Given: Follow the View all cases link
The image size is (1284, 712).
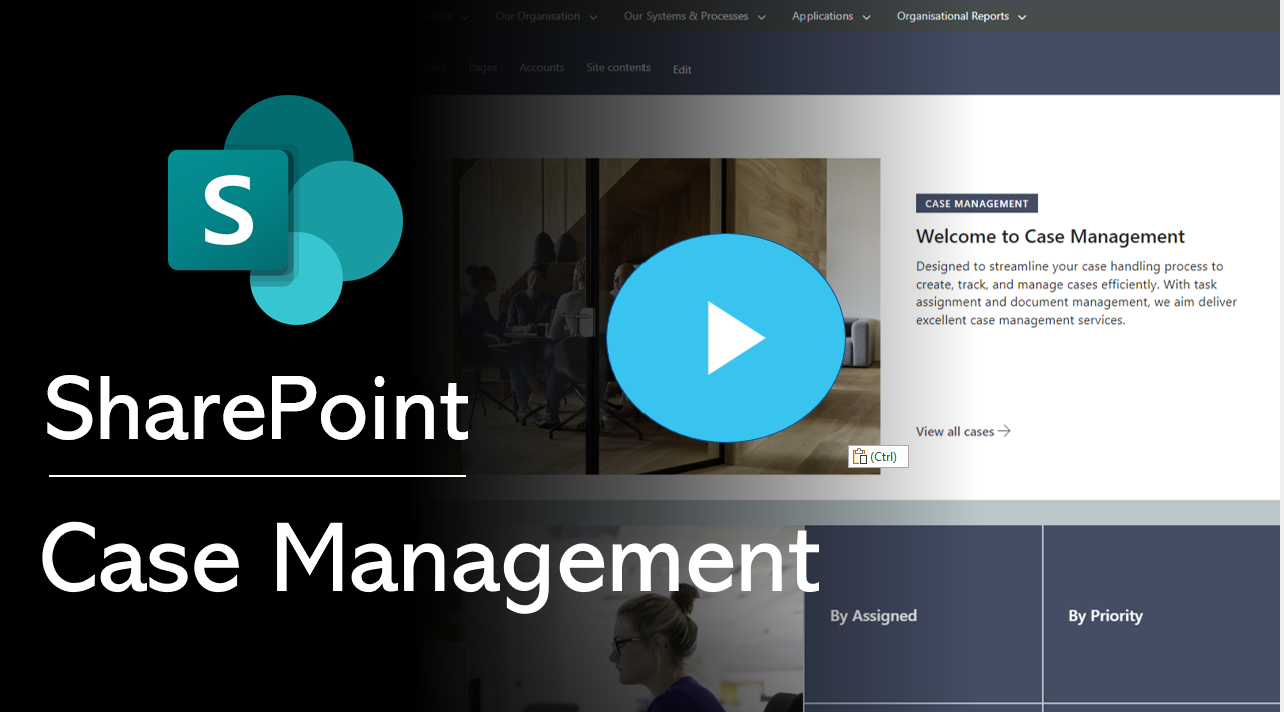Looking at the screenshot, I should (954, 431).
